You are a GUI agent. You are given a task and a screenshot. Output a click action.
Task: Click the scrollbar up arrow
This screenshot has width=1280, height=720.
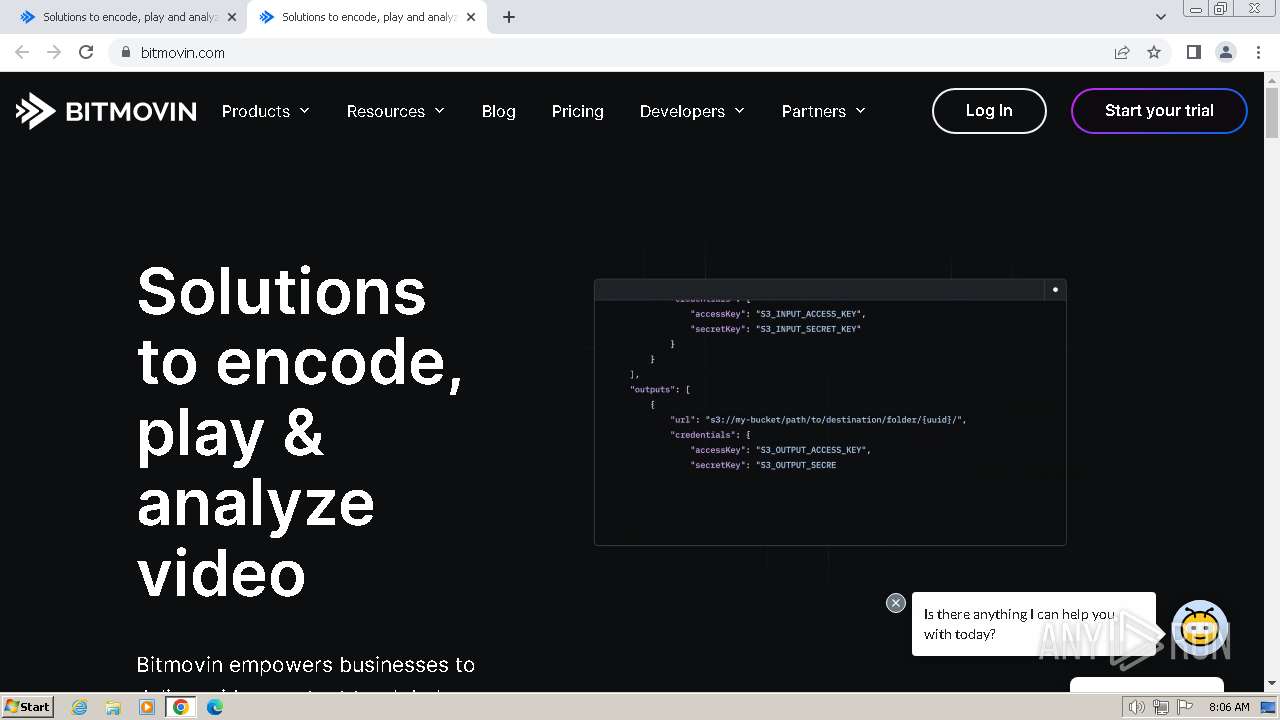1272,79
